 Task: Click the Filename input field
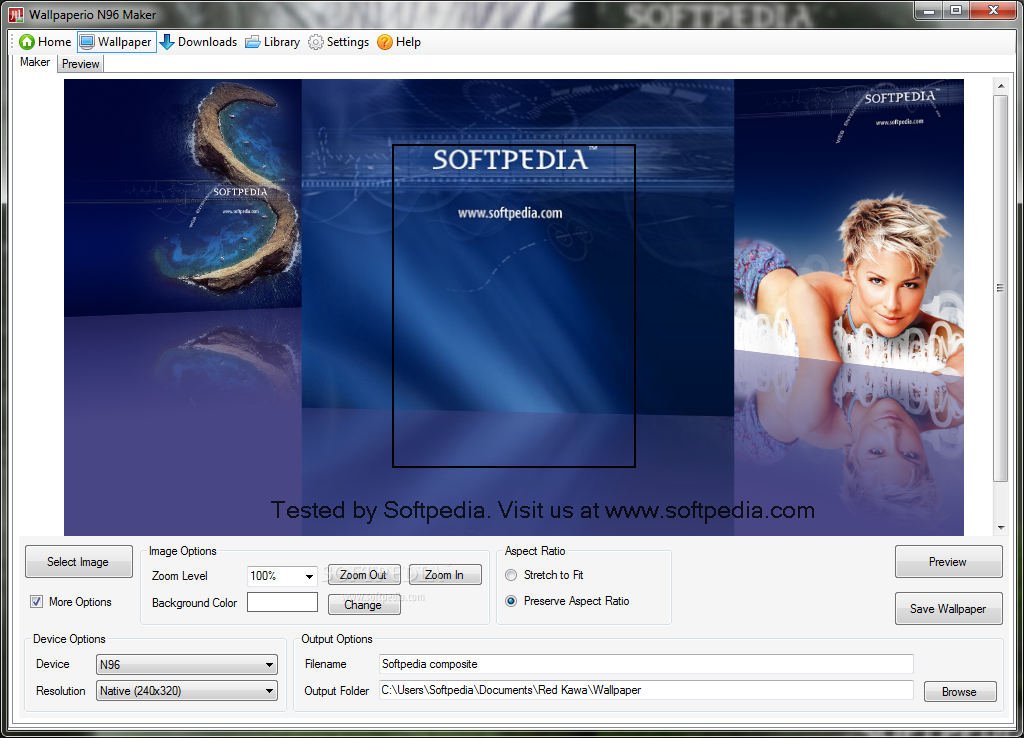click(646, 664)
